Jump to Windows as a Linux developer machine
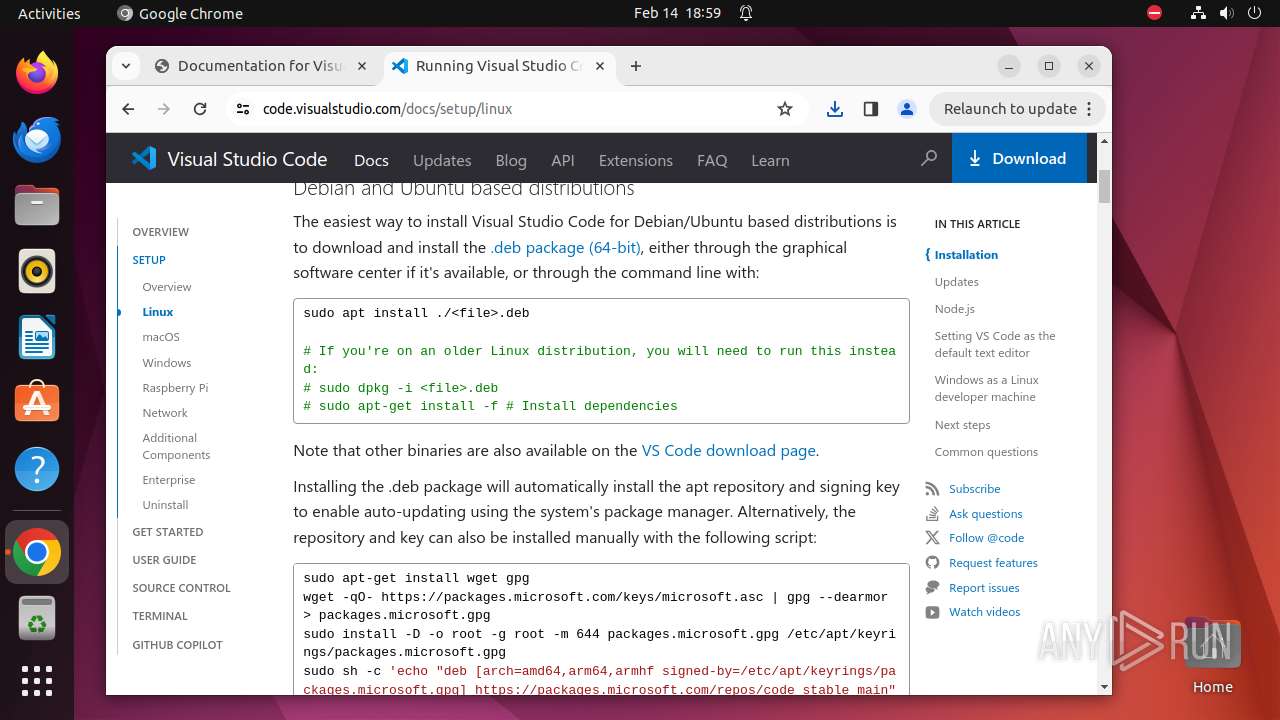The image size is (1280, 720). pos(987,388)
